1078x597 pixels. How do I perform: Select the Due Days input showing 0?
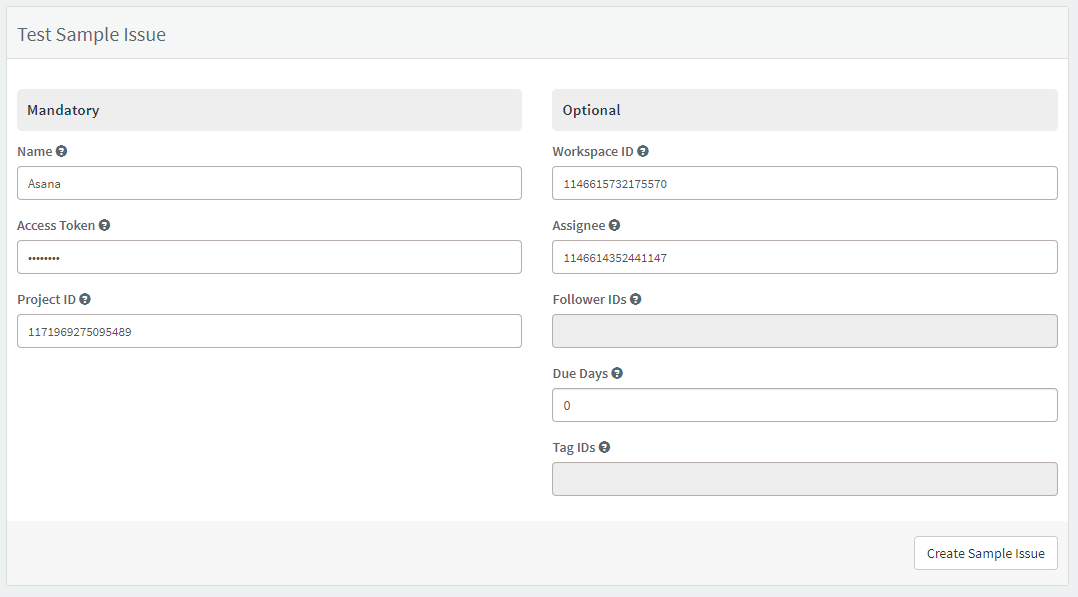click(x=804, y=405)
